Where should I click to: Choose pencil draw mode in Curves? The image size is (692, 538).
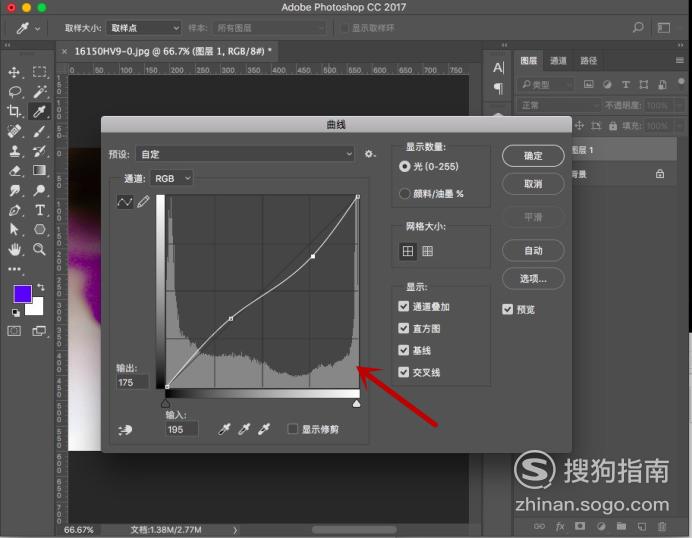(x=143, y=202)
